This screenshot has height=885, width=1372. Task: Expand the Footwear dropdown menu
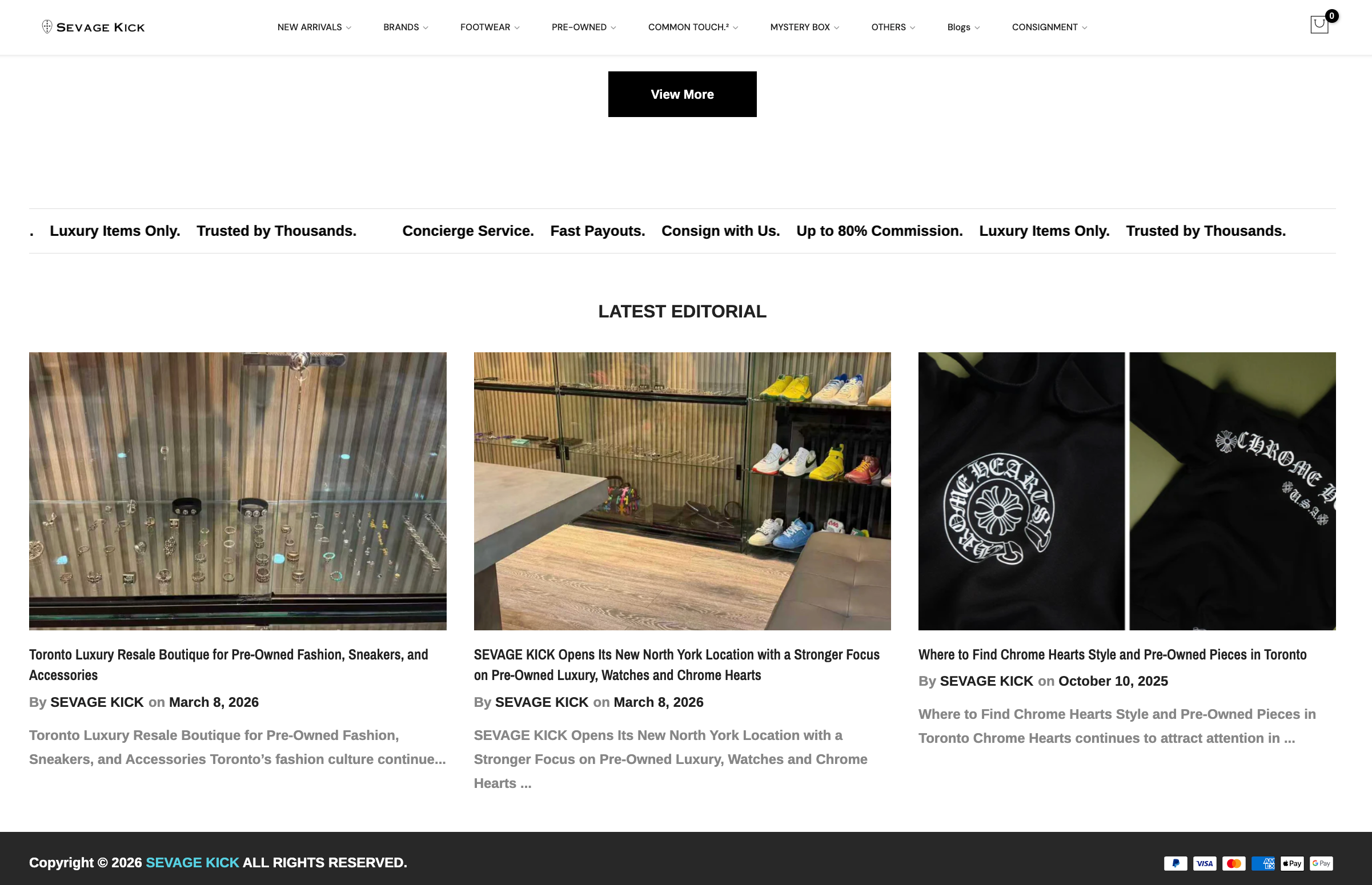[x=490, y=27]
